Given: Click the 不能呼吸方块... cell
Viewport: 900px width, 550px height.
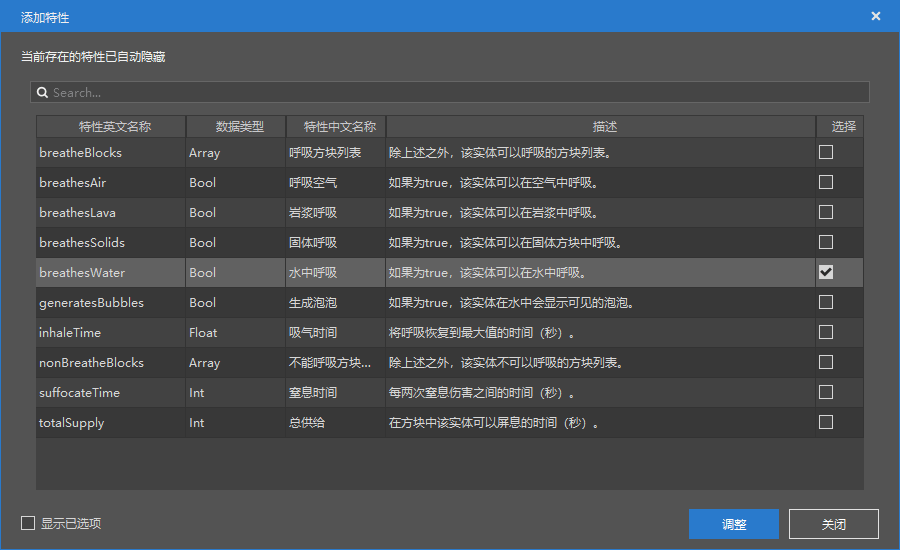Looking at the screenshot, I should click(x=336, y=362).
